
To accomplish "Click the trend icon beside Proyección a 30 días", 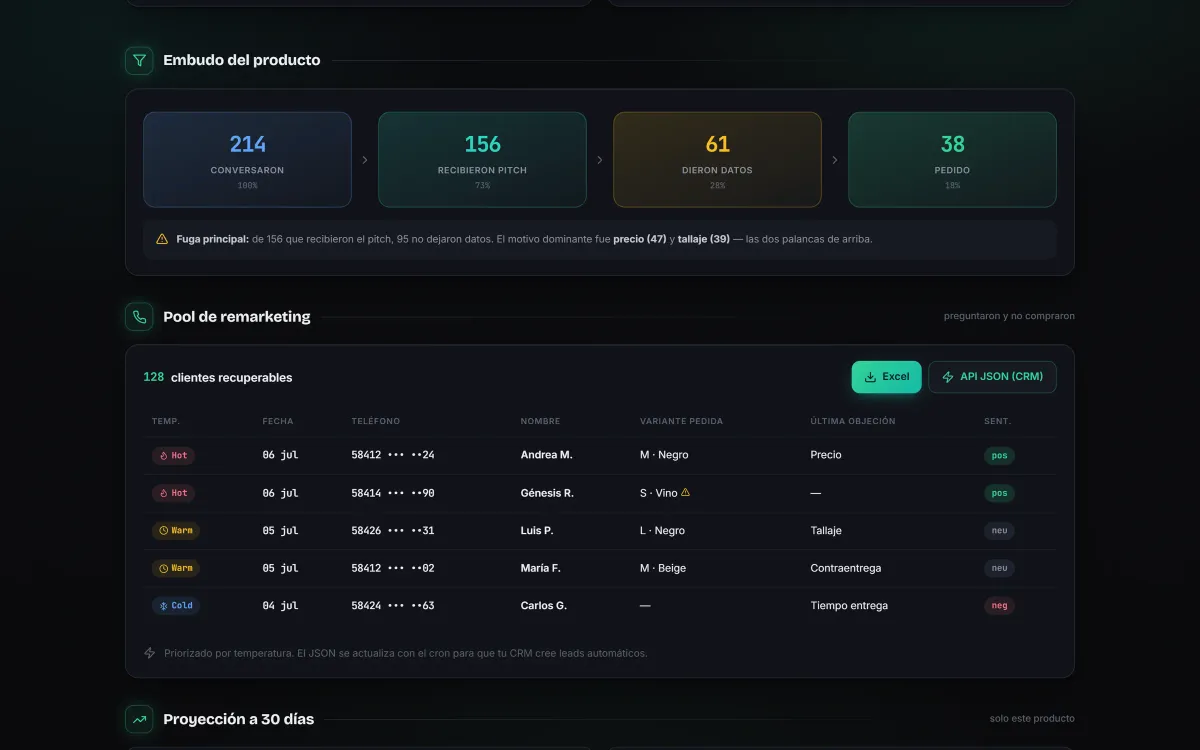I will click(139, 719).
